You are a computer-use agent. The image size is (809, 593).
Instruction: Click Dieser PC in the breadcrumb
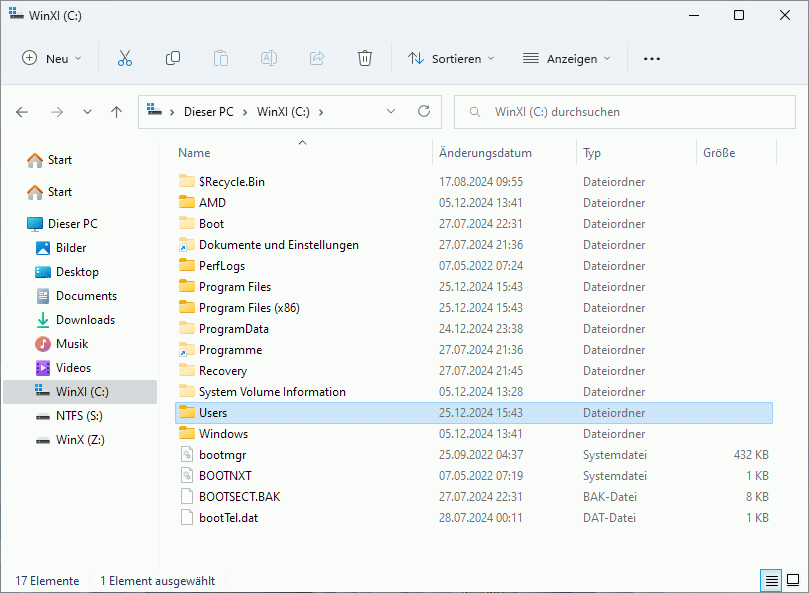coord(208,112)
